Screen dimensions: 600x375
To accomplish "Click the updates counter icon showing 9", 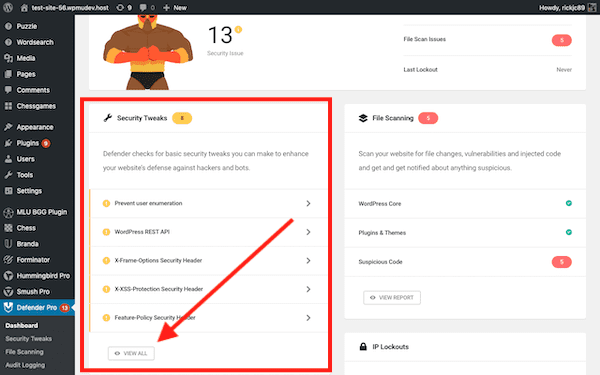I will (120, 7).
